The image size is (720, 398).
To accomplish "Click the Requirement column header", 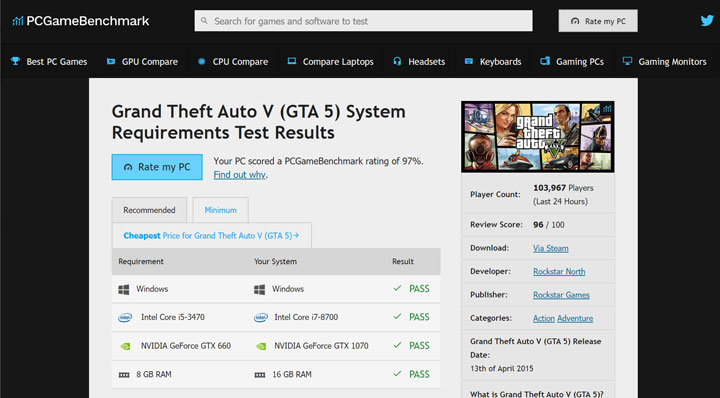I will click(141, 262).
